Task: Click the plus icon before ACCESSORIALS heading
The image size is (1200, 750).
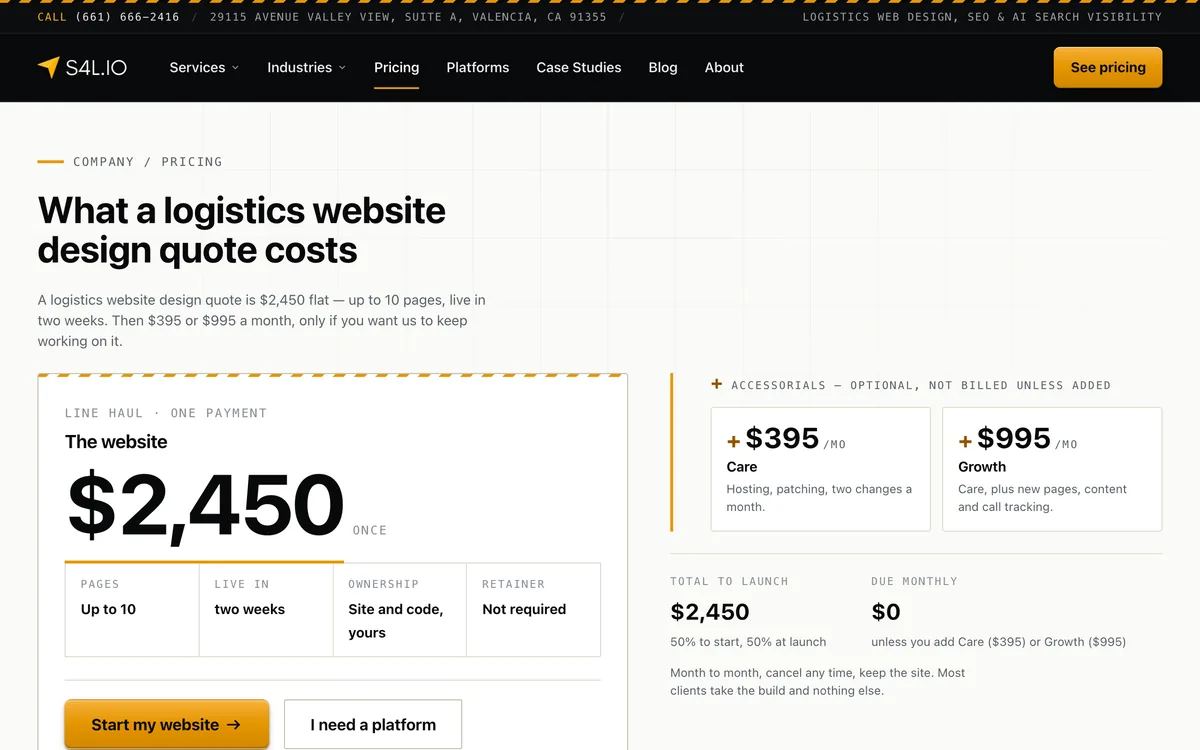Action: [x=716, y=384]
